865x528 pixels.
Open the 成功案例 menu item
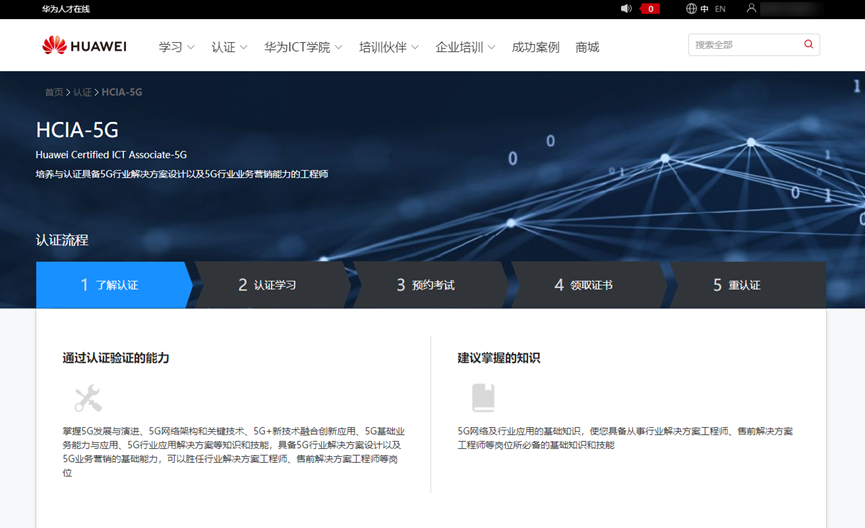click(x=536, y=47)
